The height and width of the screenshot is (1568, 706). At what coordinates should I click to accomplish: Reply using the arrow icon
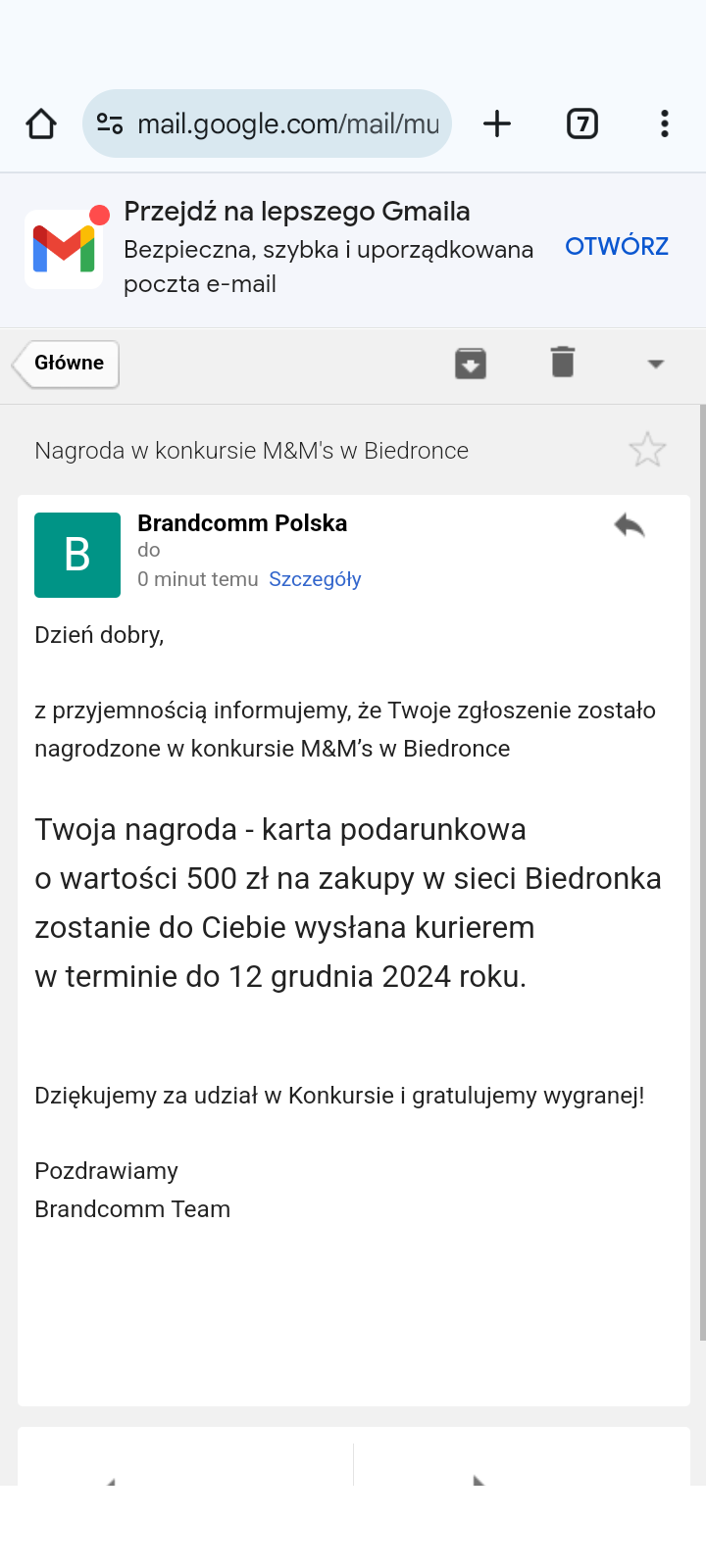[630, 526]
